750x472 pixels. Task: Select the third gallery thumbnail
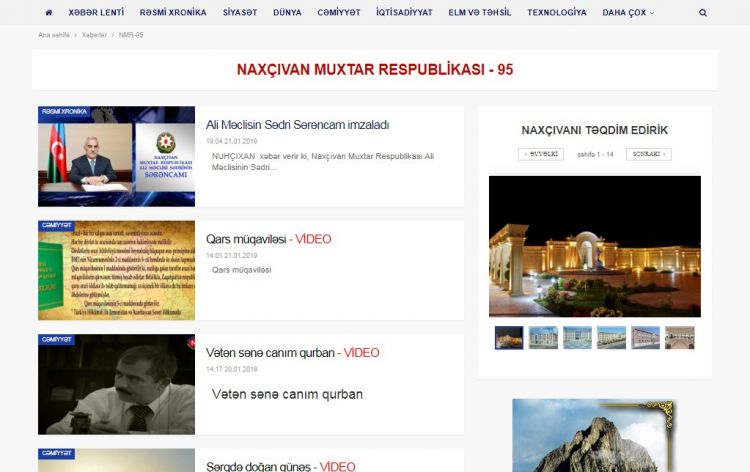[577, 338]
